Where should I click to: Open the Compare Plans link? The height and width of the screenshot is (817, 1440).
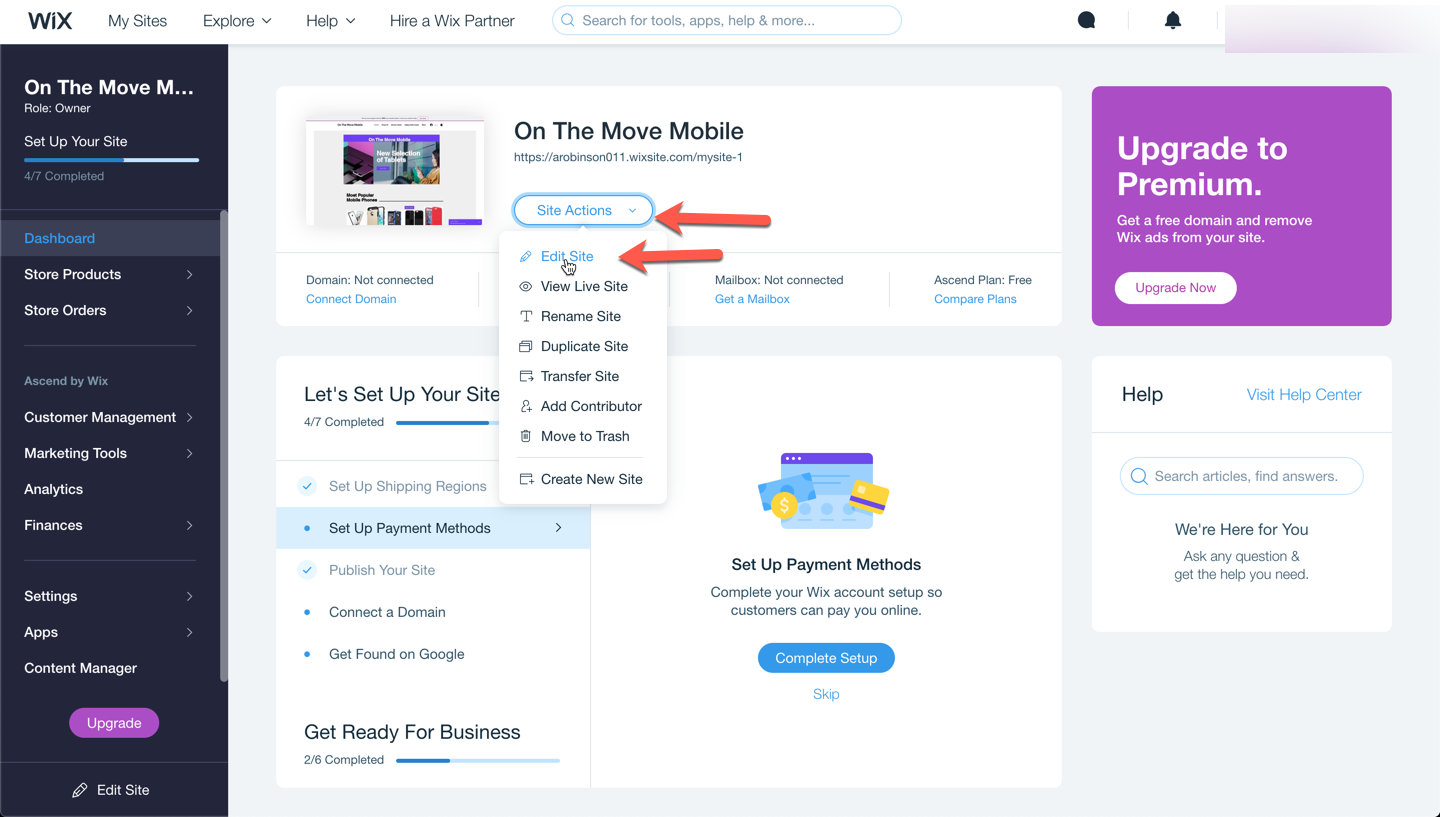point(975,299)
